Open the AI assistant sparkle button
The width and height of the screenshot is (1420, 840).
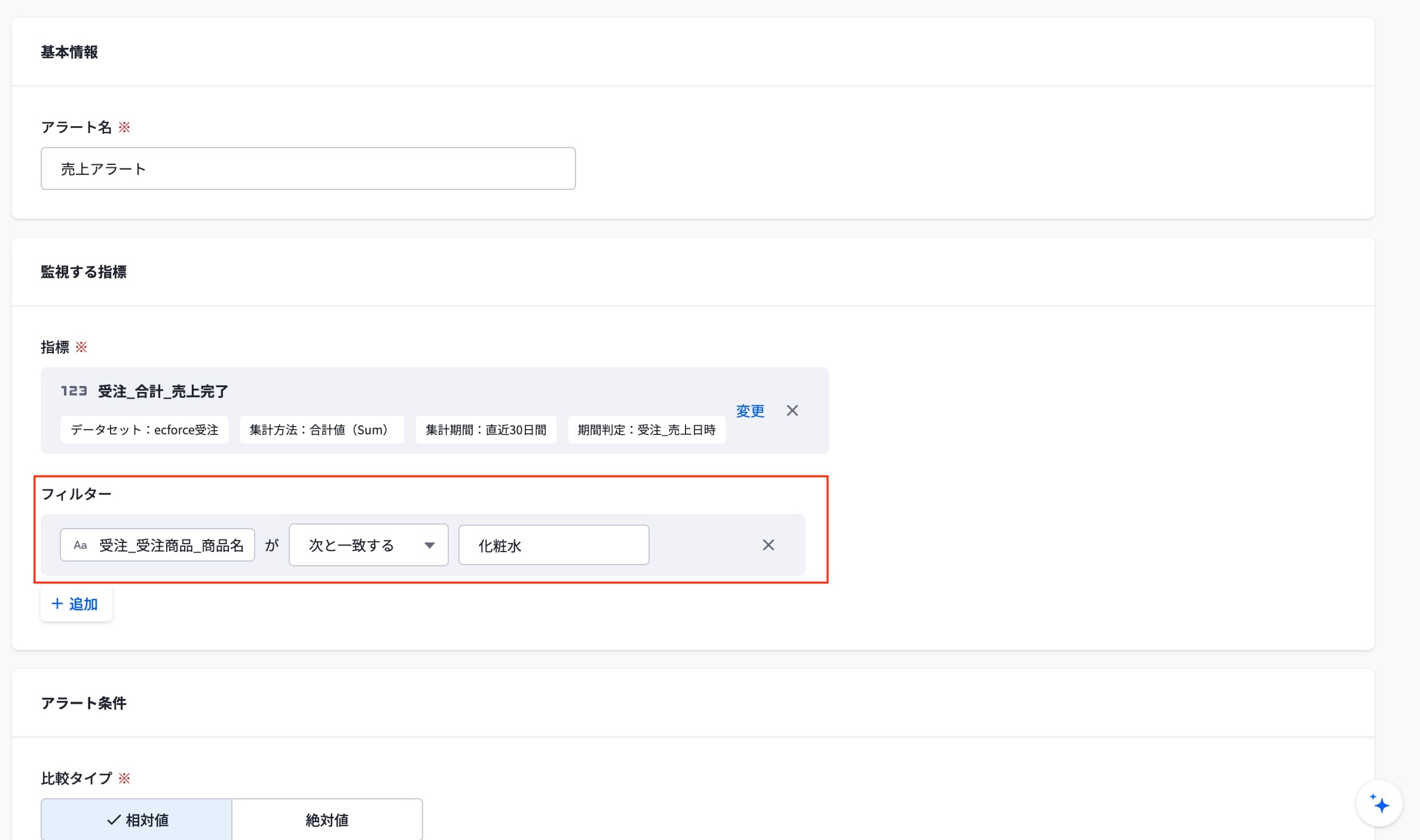pyautogui.click(x=1379, y=804)
